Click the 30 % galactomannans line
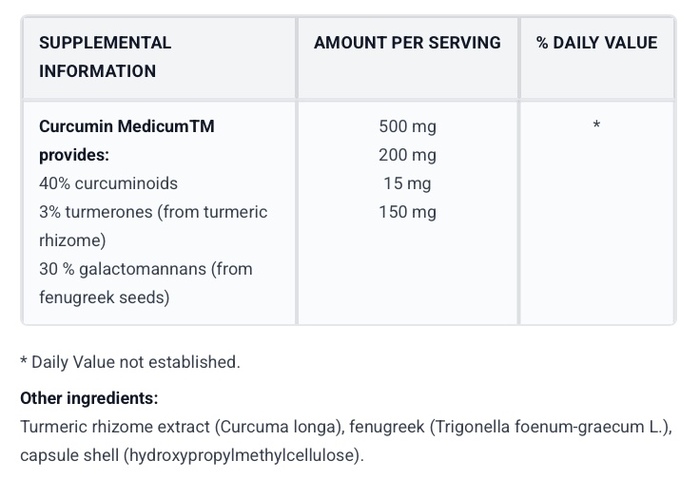 click(146, 269)
